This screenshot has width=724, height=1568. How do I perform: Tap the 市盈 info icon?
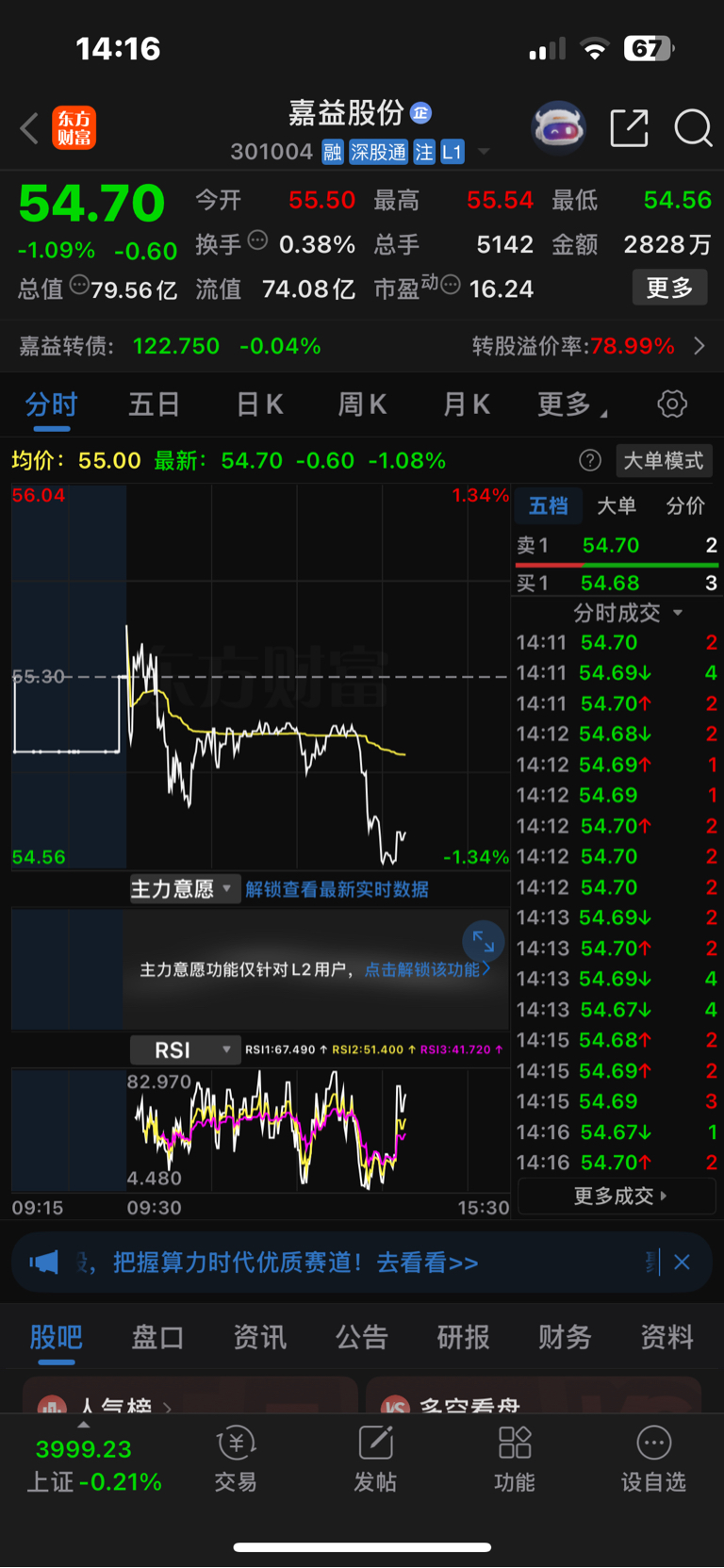451,285
